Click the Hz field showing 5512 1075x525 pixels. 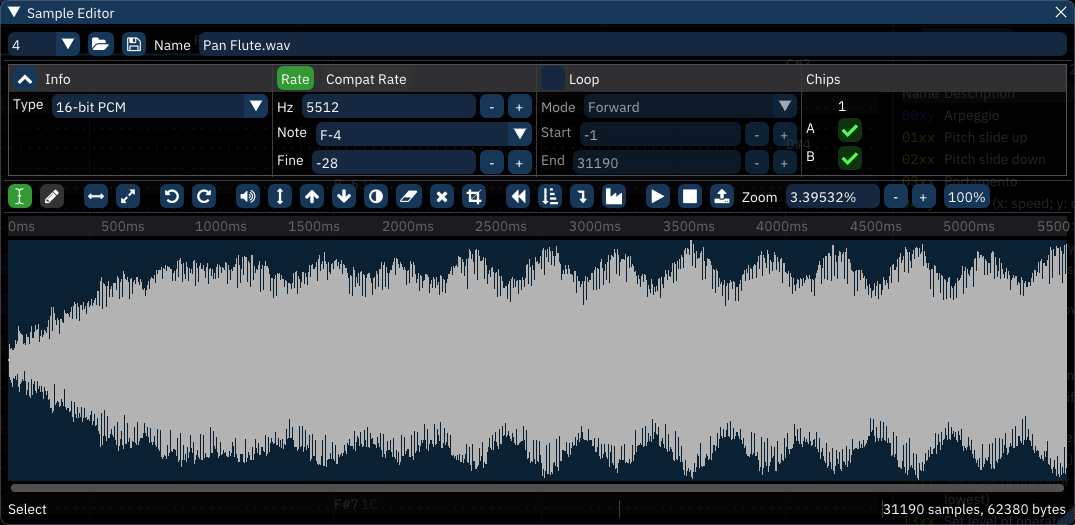[x=389, y=106]
